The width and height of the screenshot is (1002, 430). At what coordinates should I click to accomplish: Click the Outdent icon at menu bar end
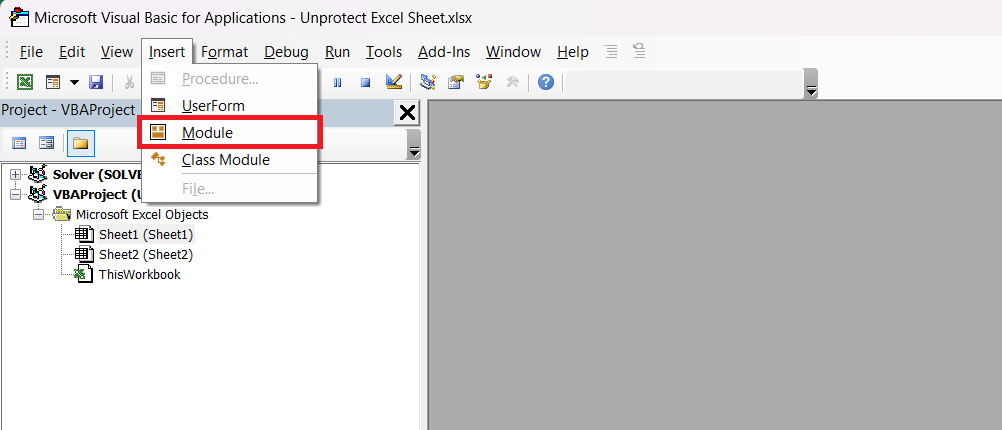(638, 51)
